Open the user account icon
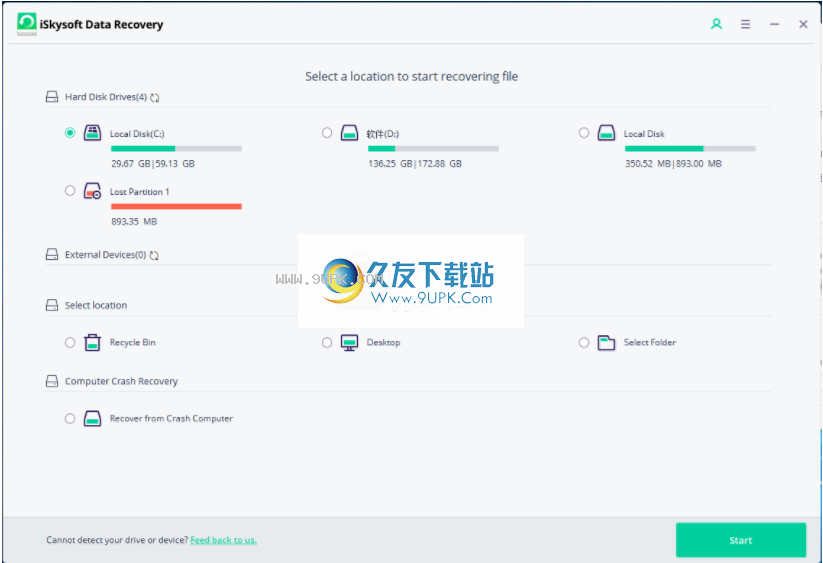The image size is (823, 563). [x=716, y=24]
